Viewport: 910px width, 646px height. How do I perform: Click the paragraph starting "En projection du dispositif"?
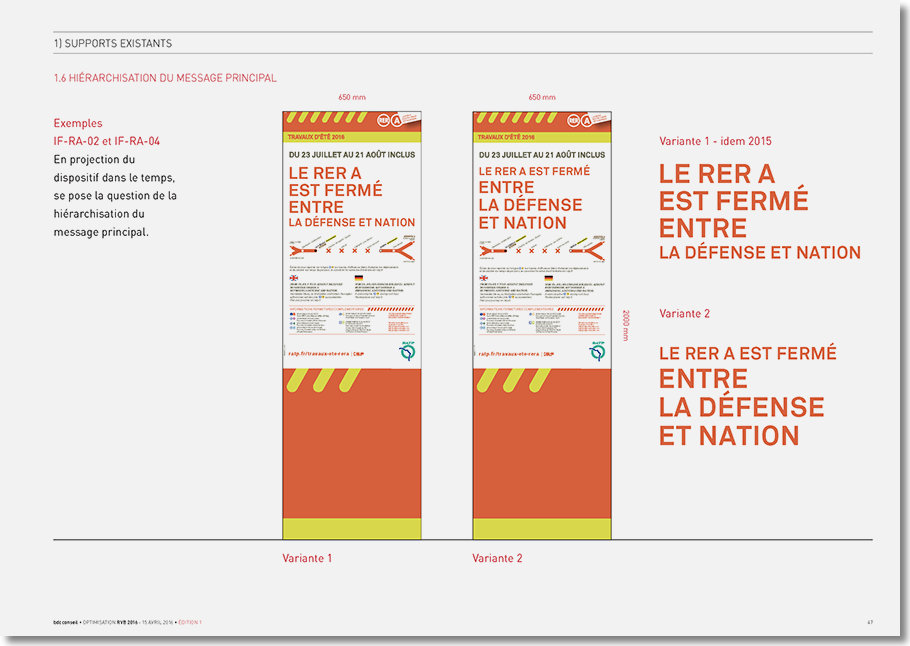(x=115, y=196)
